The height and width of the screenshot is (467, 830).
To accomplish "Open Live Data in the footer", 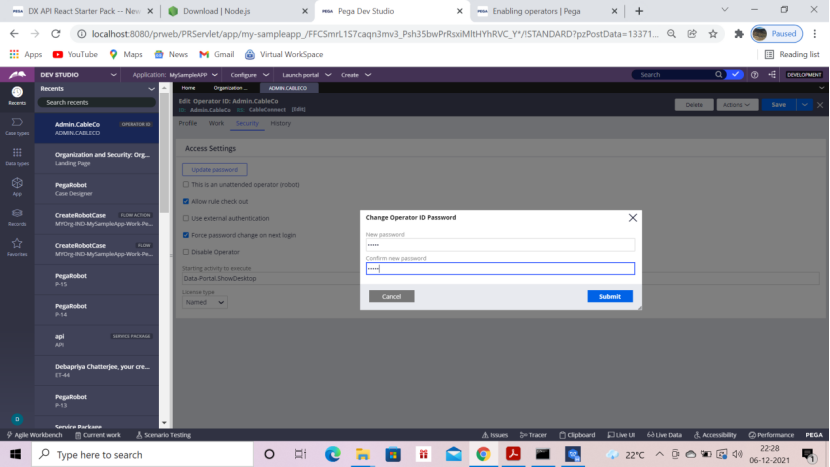I will pyautogui.click(x=664, y=435).
